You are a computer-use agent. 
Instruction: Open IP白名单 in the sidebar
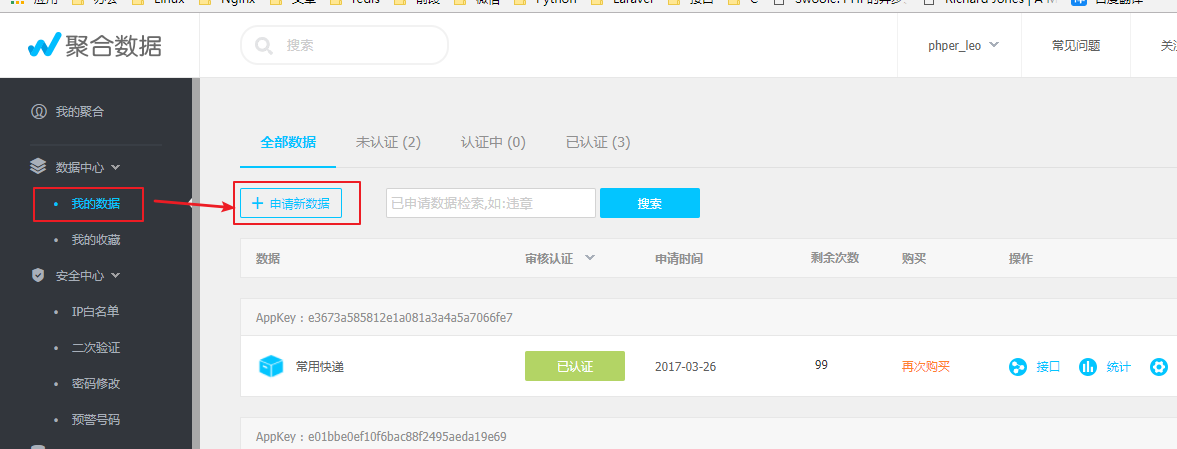click(95, 312)
